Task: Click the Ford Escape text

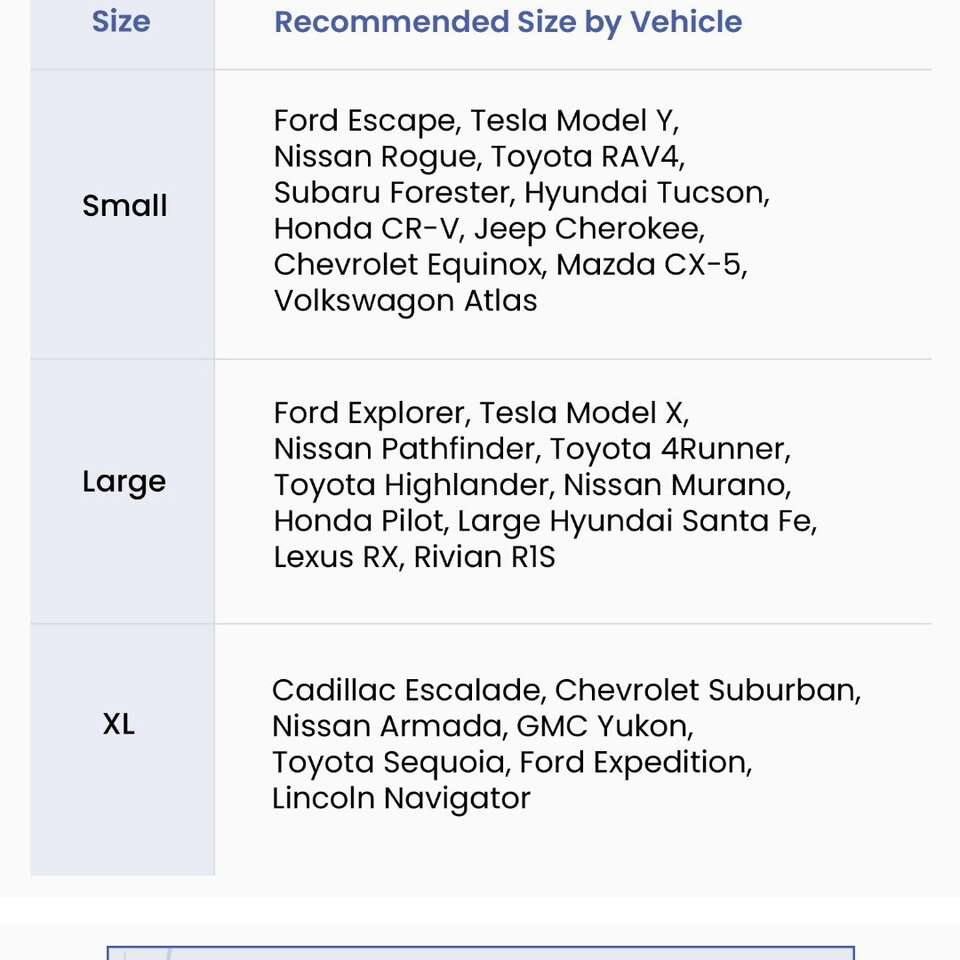Action: tap(364, 121)
